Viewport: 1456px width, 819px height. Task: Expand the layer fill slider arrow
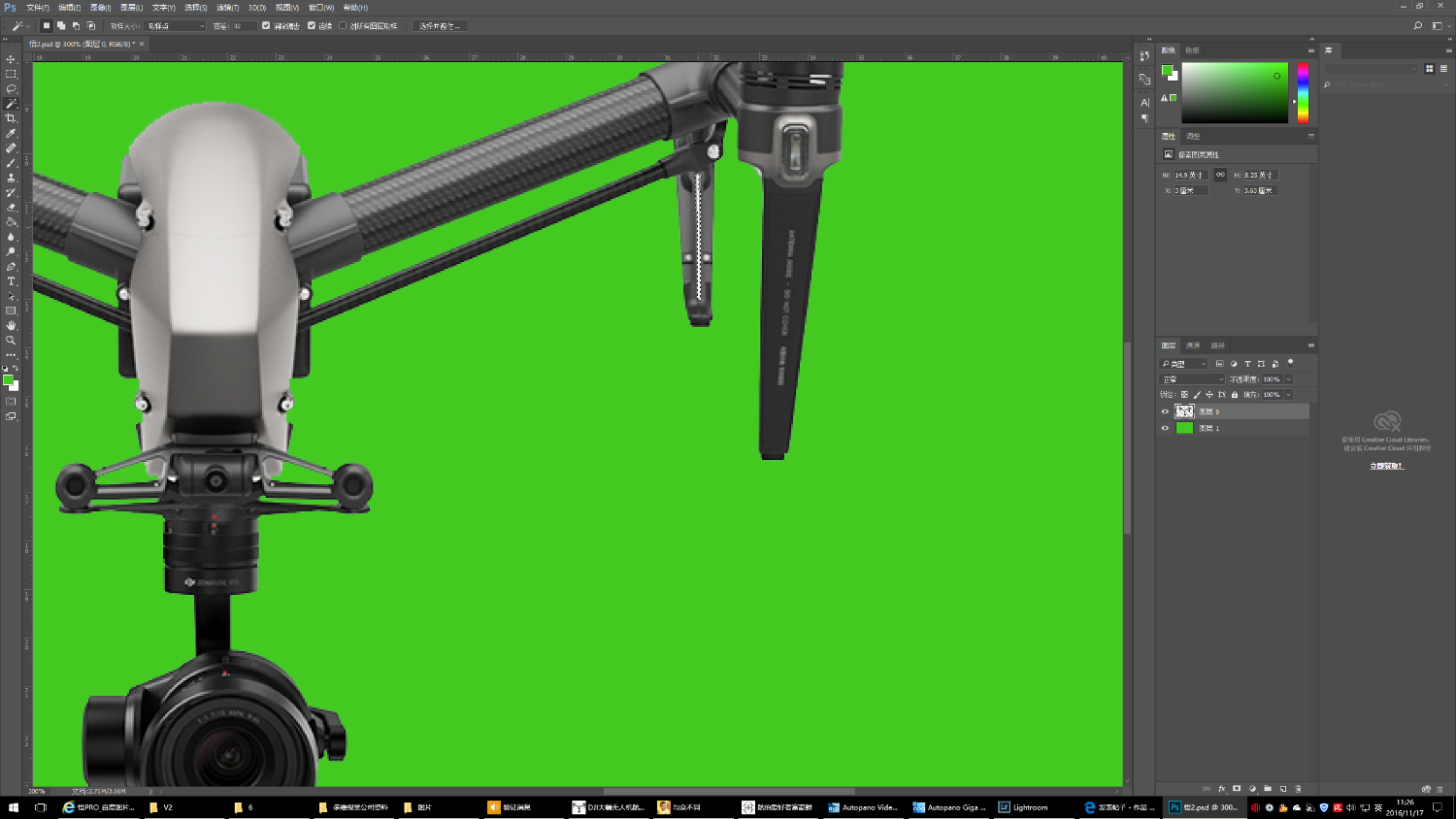click(1289, 395)
